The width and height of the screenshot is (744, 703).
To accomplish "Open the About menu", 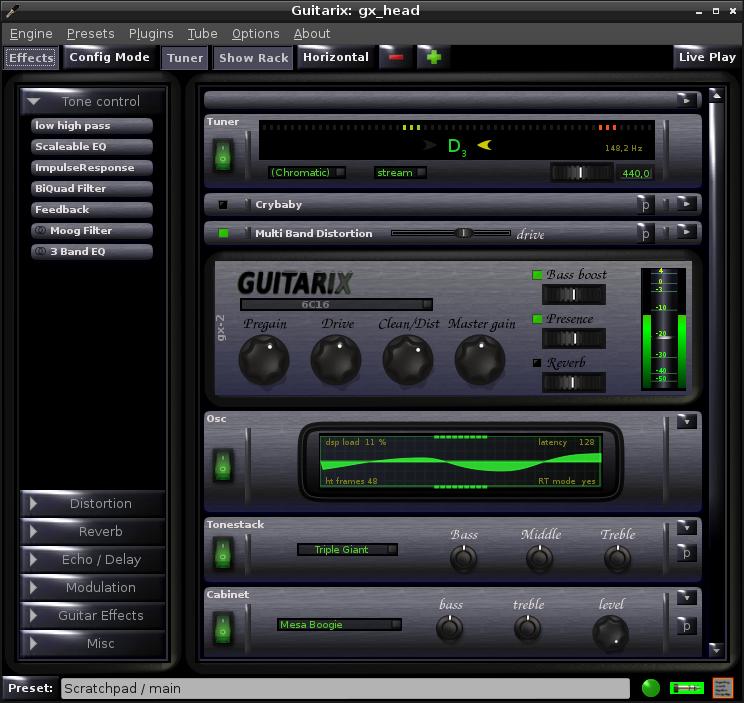I will [312, 34].
